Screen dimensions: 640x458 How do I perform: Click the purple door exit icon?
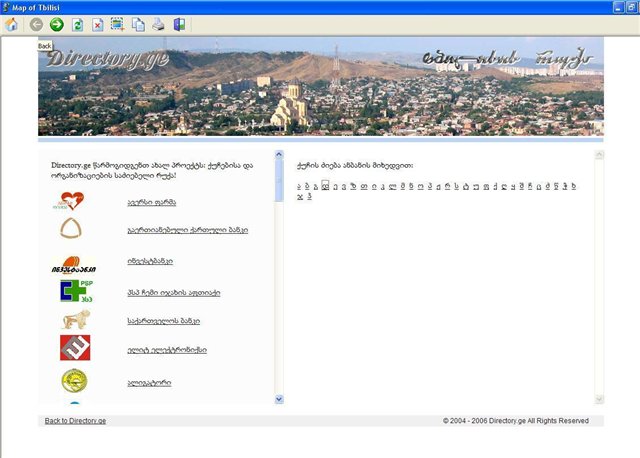tap(179, 25)
